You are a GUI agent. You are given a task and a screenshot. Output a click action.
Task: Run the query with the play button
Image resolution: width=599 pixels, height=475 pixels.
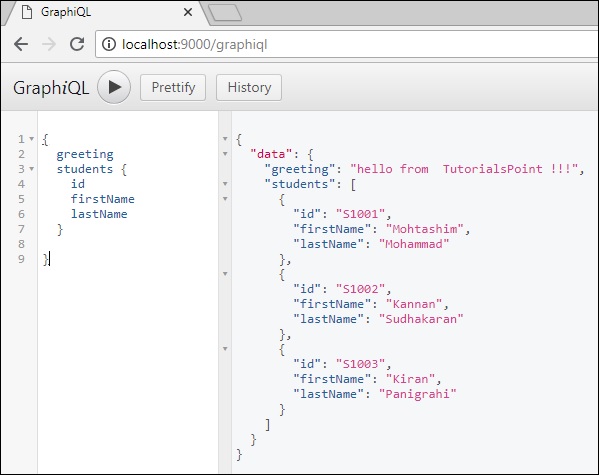click(x=114, y=87)
